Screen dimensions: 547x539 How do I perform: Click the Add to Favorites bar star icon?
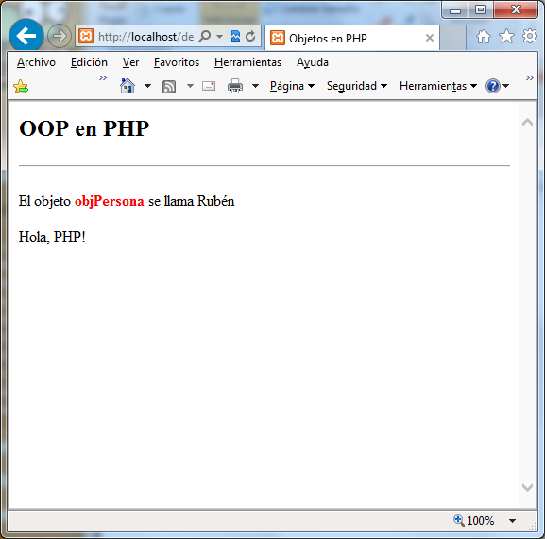tap(21, 86)
